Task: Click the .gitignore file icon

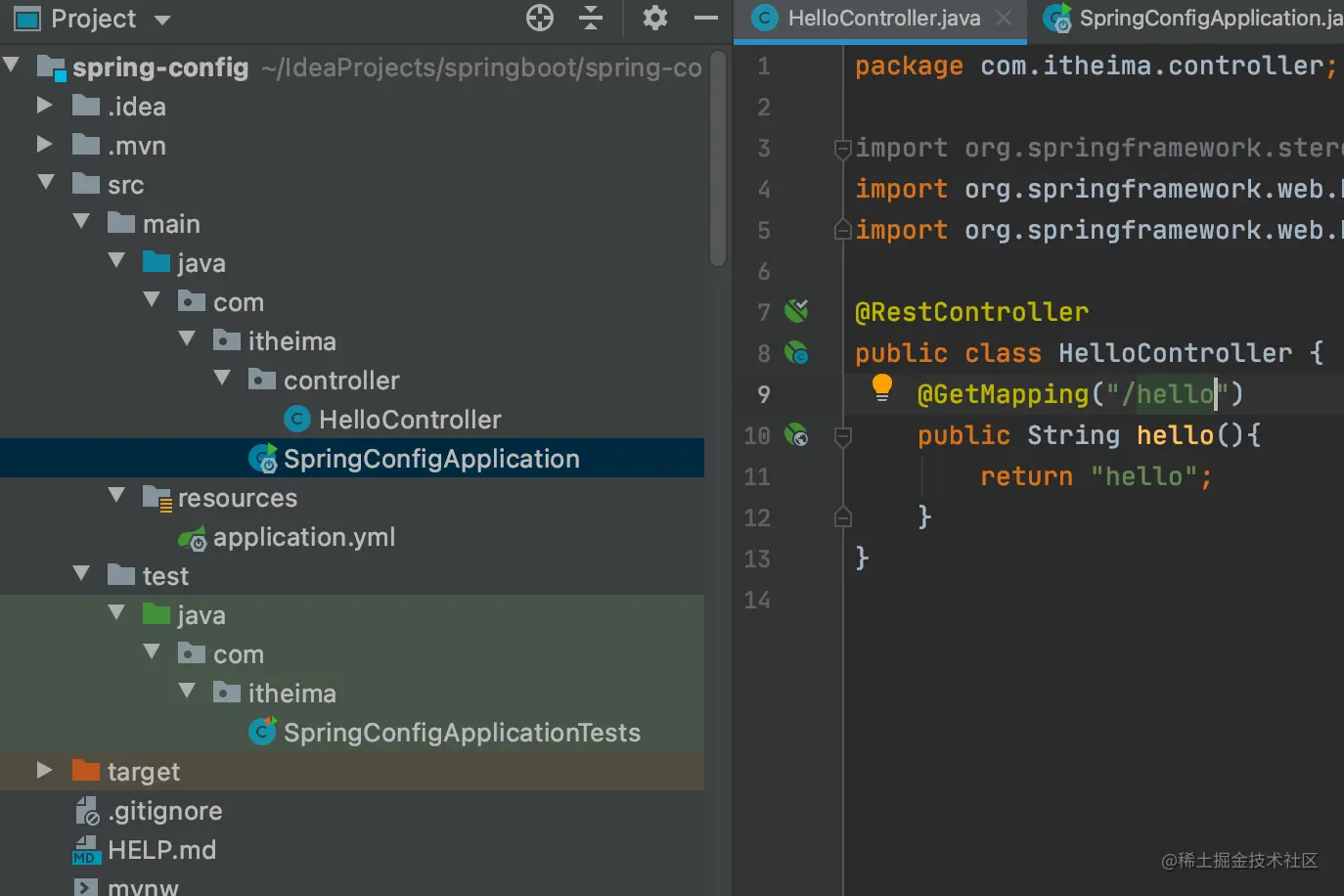Action: pos(87,811)
